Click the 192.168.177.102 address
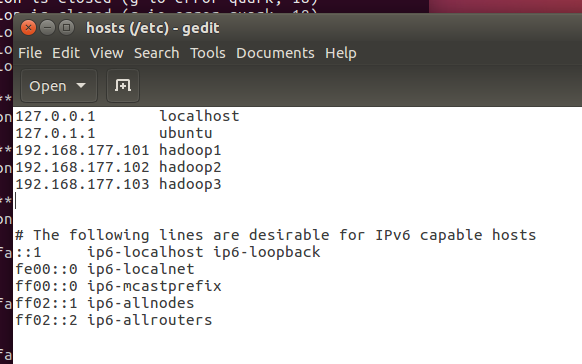Screen dimensions: 582x364 [82, 167]
